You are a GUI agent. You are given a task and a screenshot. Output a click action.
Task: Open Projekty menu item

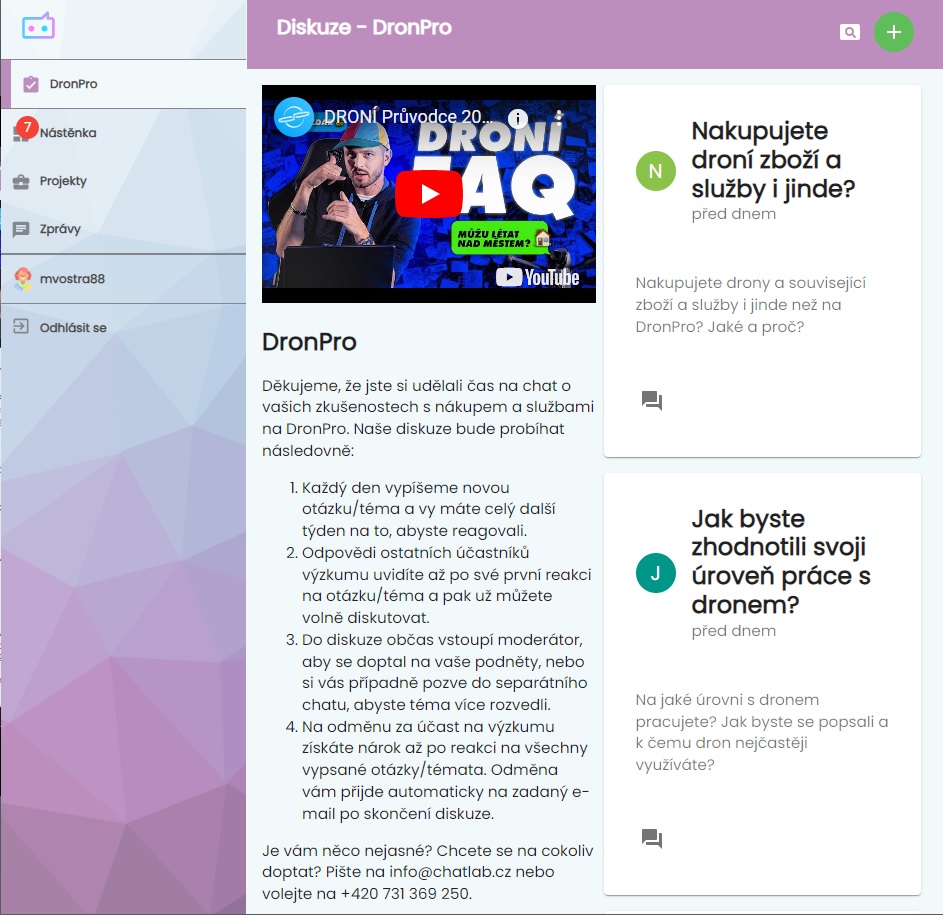(x=124, y=181)
